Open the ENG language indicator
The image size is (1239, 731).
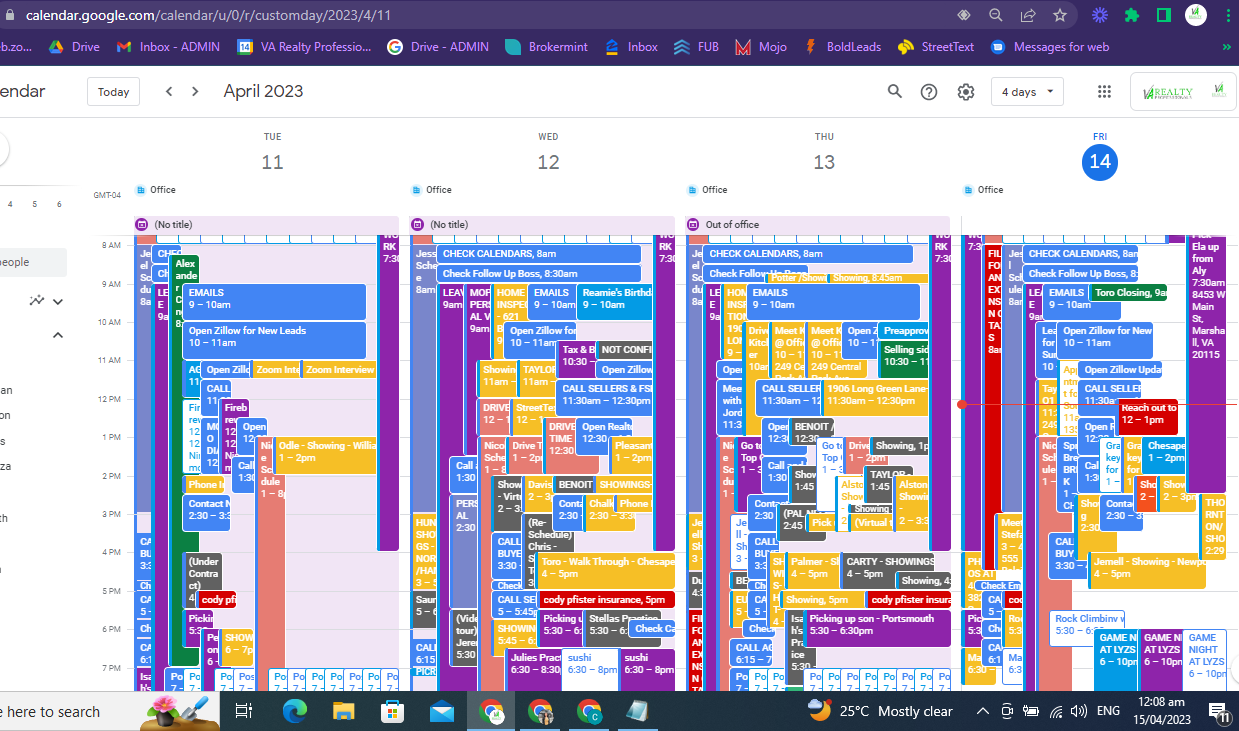[1108, 711]
